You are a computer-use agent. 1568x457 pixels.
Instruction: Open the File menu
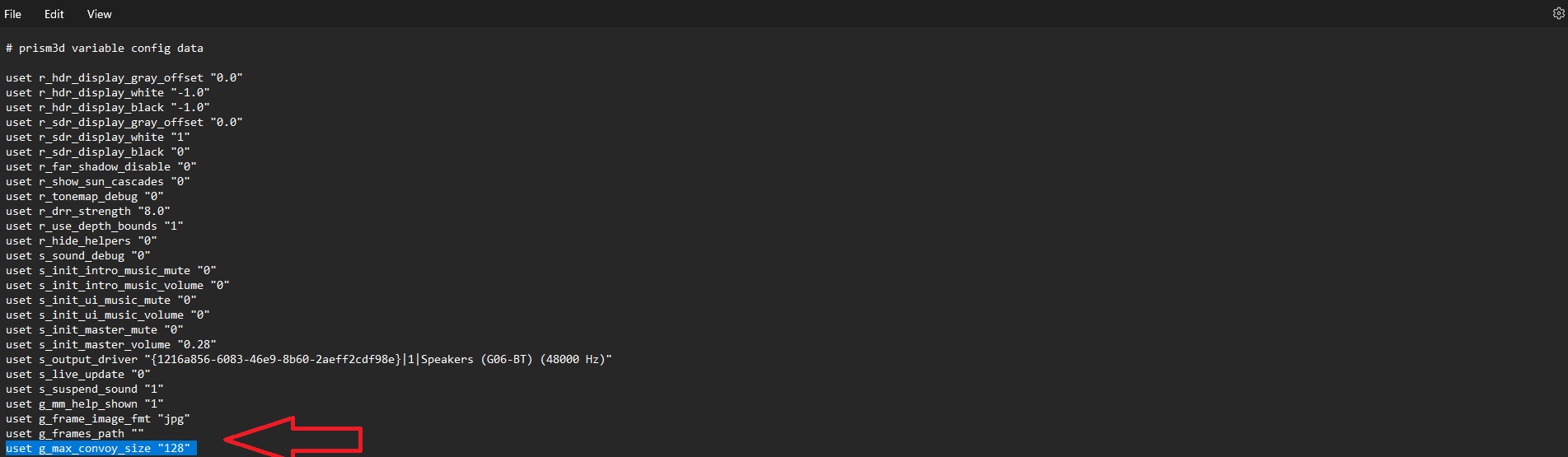tap(12, 14)
